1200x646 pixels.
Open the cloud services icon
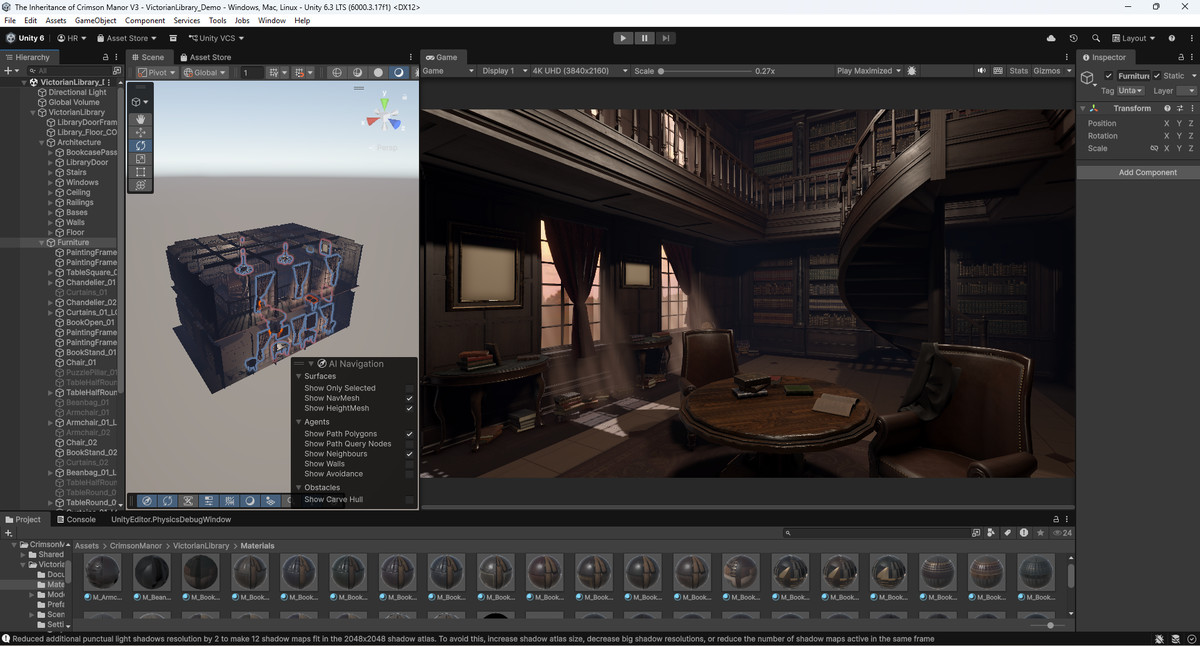point(1051,38)
